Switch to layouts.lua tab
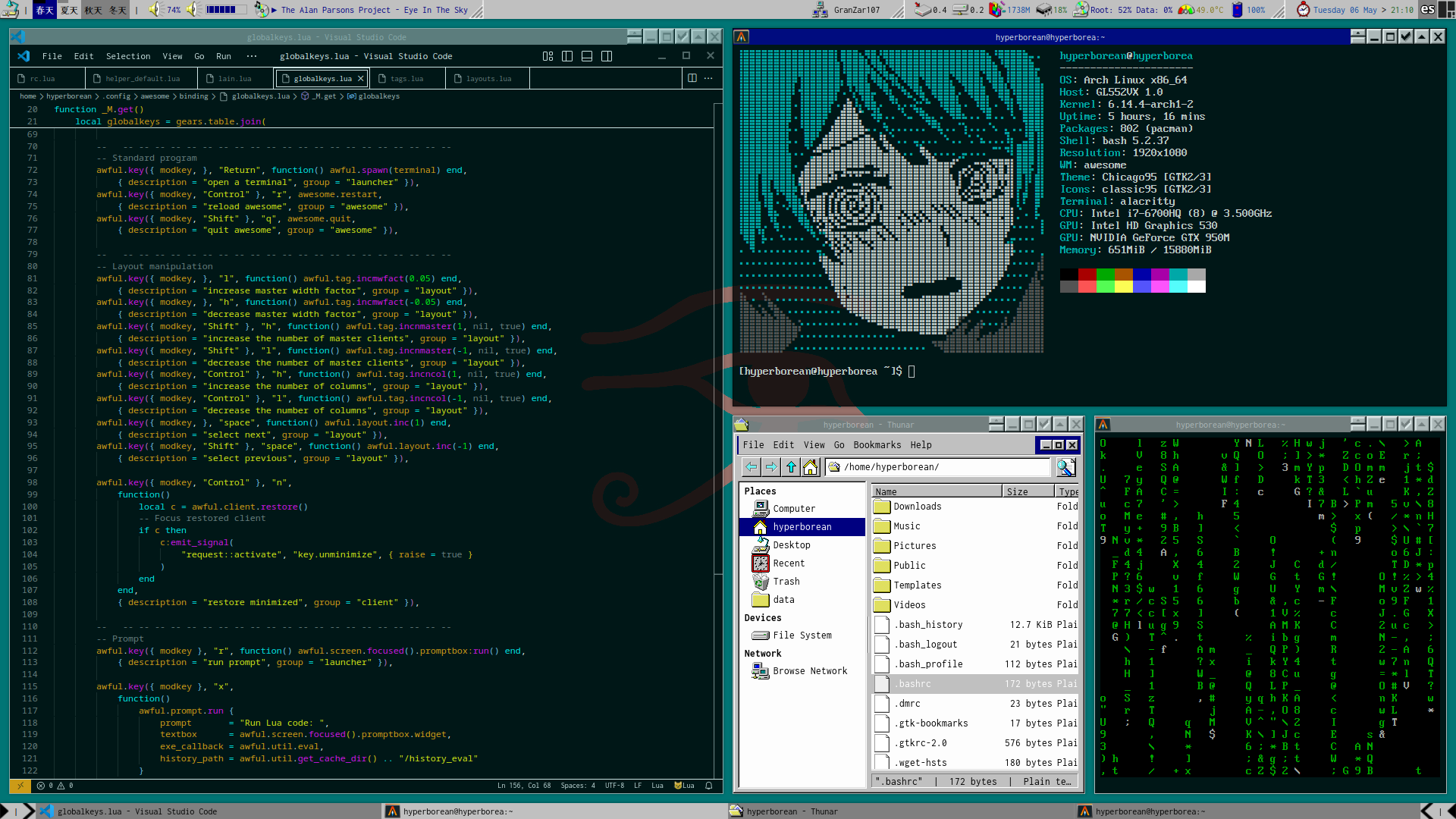The image size is (1456, 819). [488, 79]
